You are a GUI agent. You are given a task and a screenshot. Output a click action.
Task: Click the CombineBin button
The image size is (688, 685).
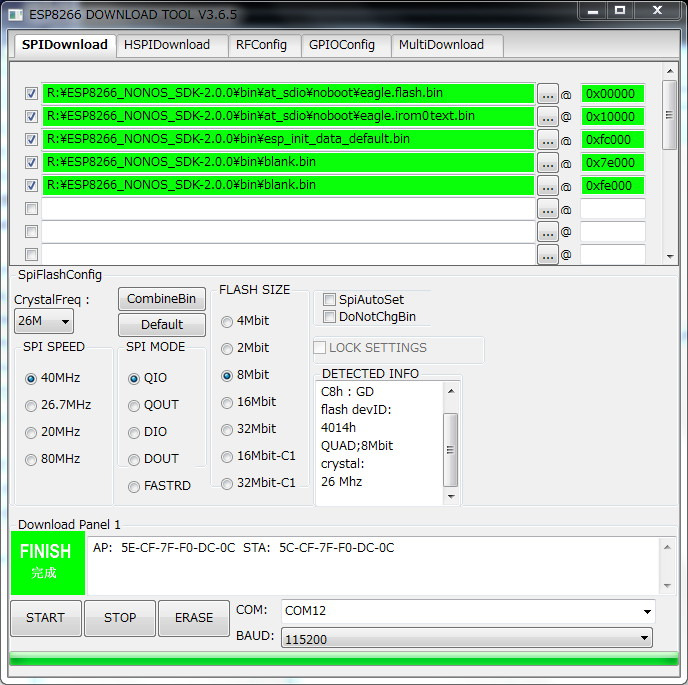[x=161, y=299]
